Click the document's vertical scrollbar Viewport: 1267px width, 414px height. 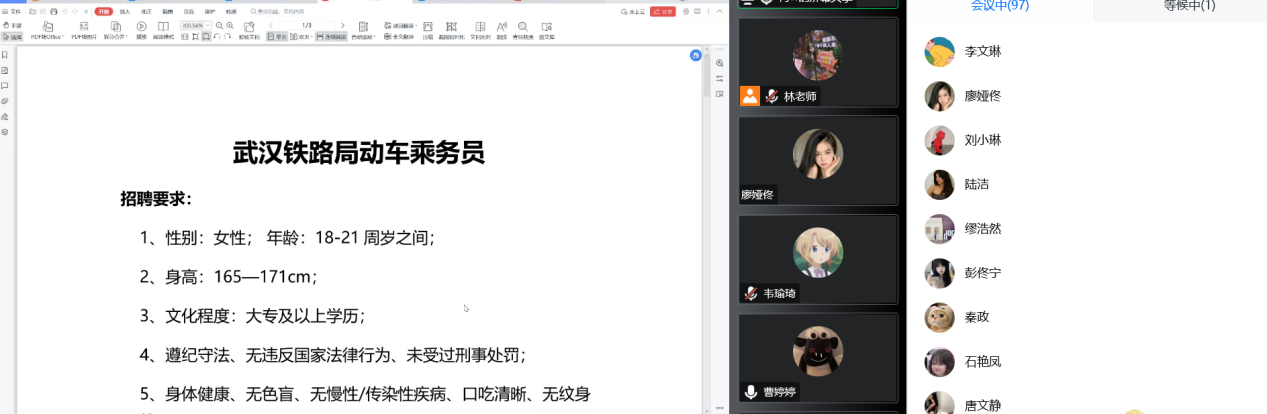[707, 80]
